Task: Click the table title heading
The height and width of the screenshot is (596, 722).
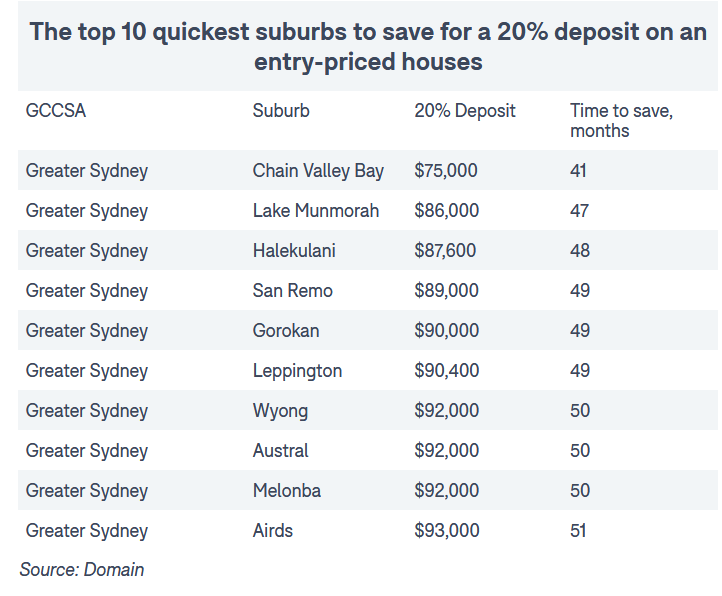Action: pyautogui.click(x=368, y=47)
